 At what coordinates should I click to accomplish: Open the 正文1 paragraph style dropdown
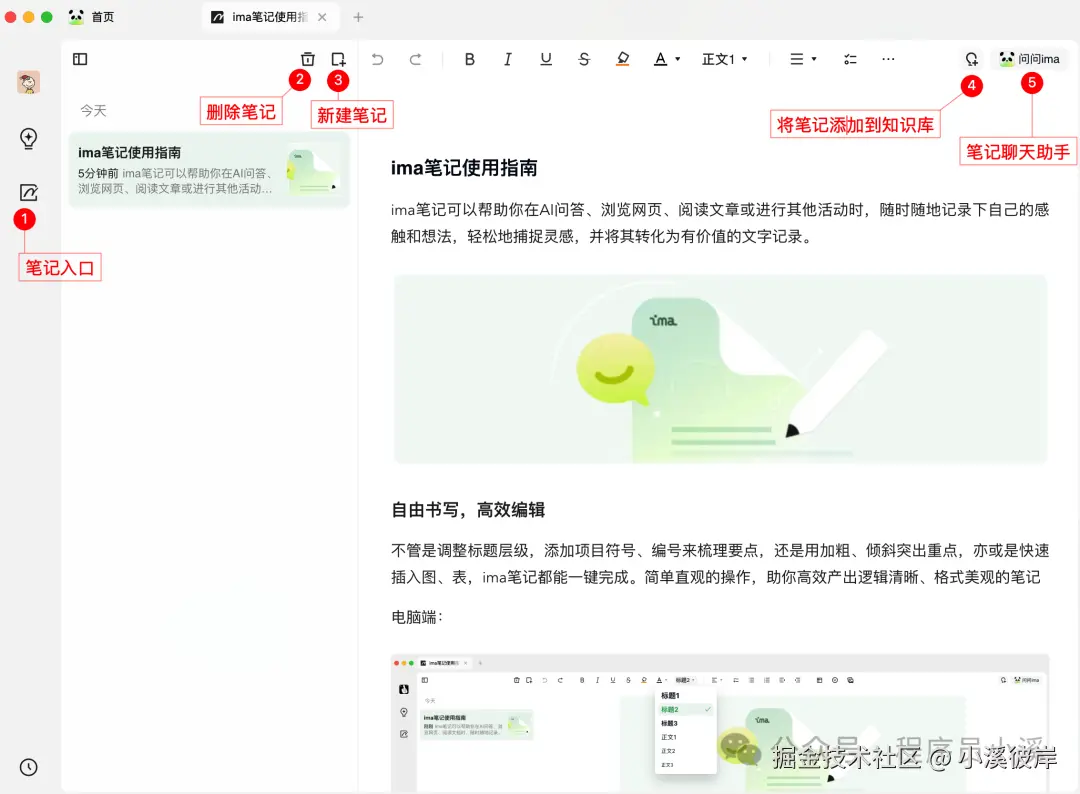pyautogui.click(x=725, y=59)
